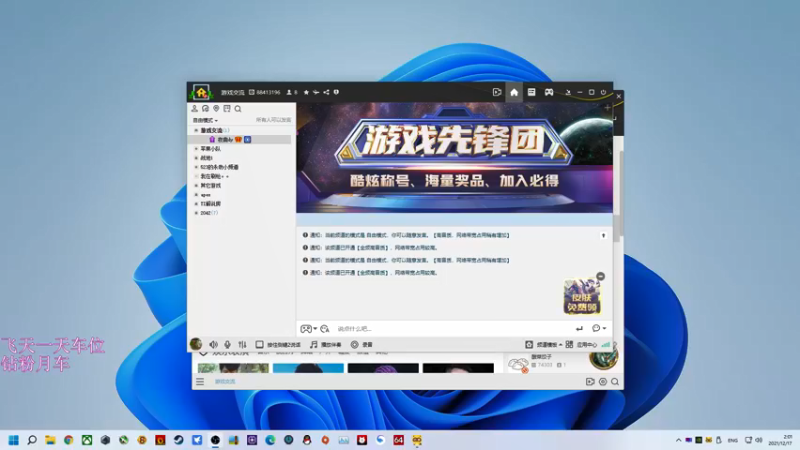Open the list/news tab icon
This screenshot has width=800, height=450.
(532, 92)
